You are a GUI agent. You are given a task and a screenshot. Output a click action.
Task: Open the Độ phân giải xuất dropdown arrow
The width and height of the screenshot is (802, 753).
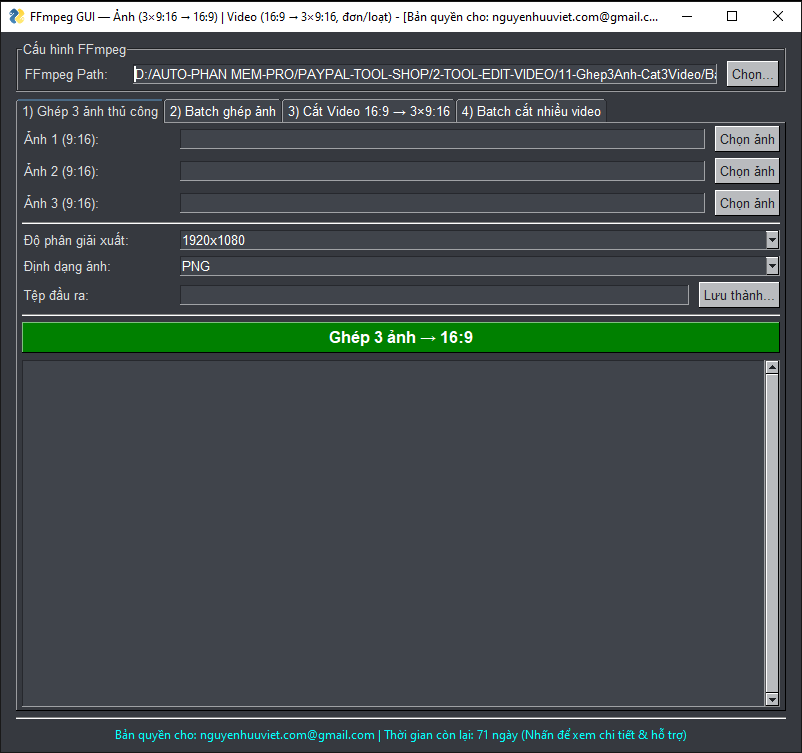[772, 240]
